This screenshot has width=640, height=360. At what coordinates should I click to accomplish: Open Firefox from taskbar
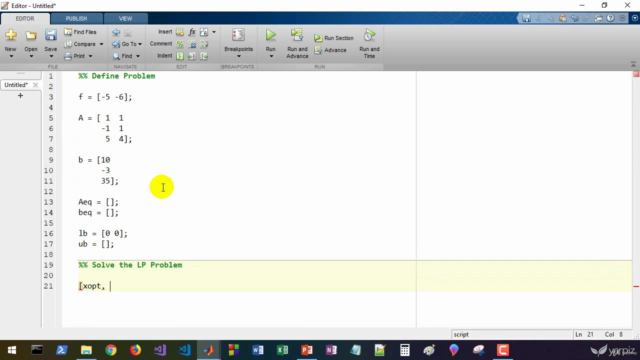tap(135, 350)
